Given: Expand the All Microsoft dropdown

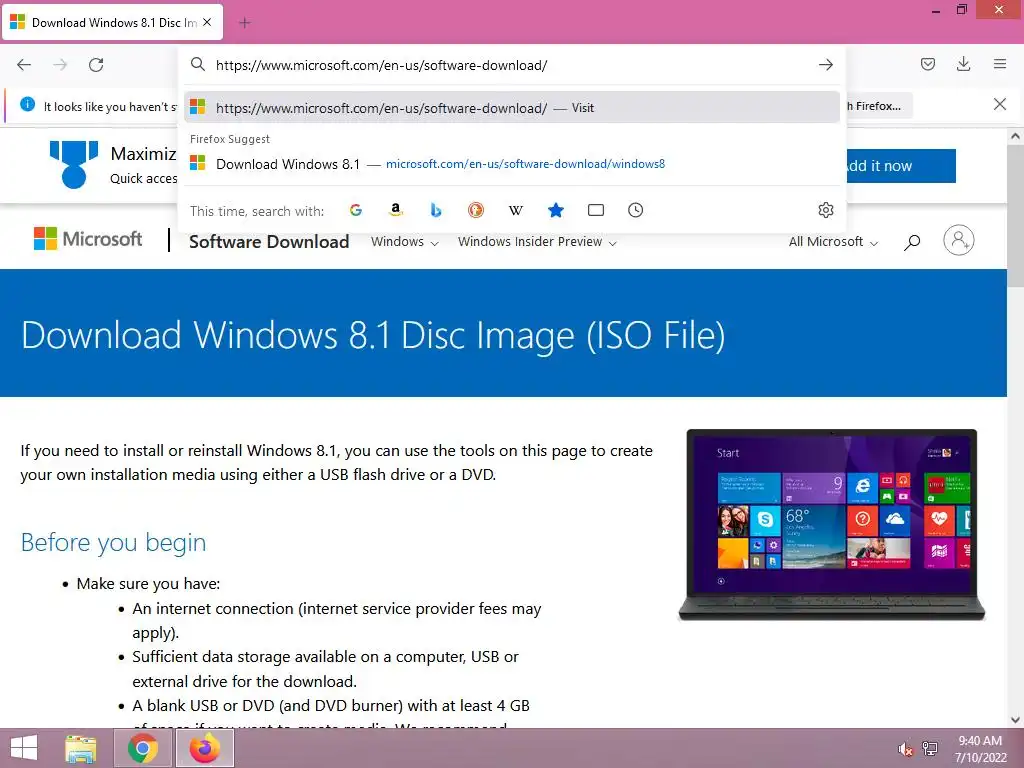Looking at the screenshot, I should tap(833, 242).
